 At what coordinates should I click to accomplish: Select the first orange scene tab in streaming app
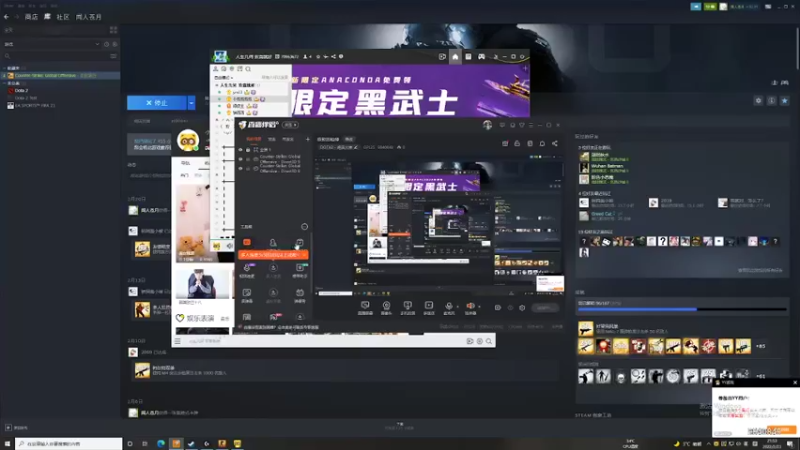coord(254,139)
